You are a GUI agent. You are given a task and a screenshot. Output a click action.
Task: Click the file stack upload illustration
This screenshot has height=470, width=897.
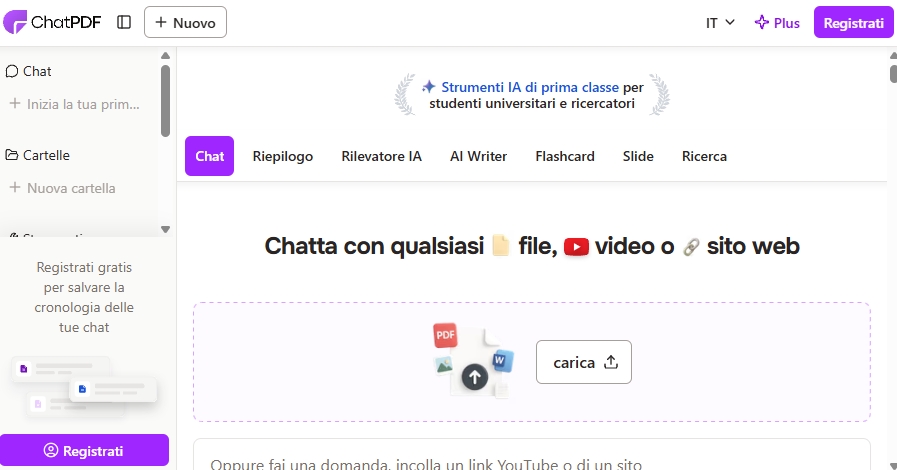pyautogui.click(x=474, y=360)
